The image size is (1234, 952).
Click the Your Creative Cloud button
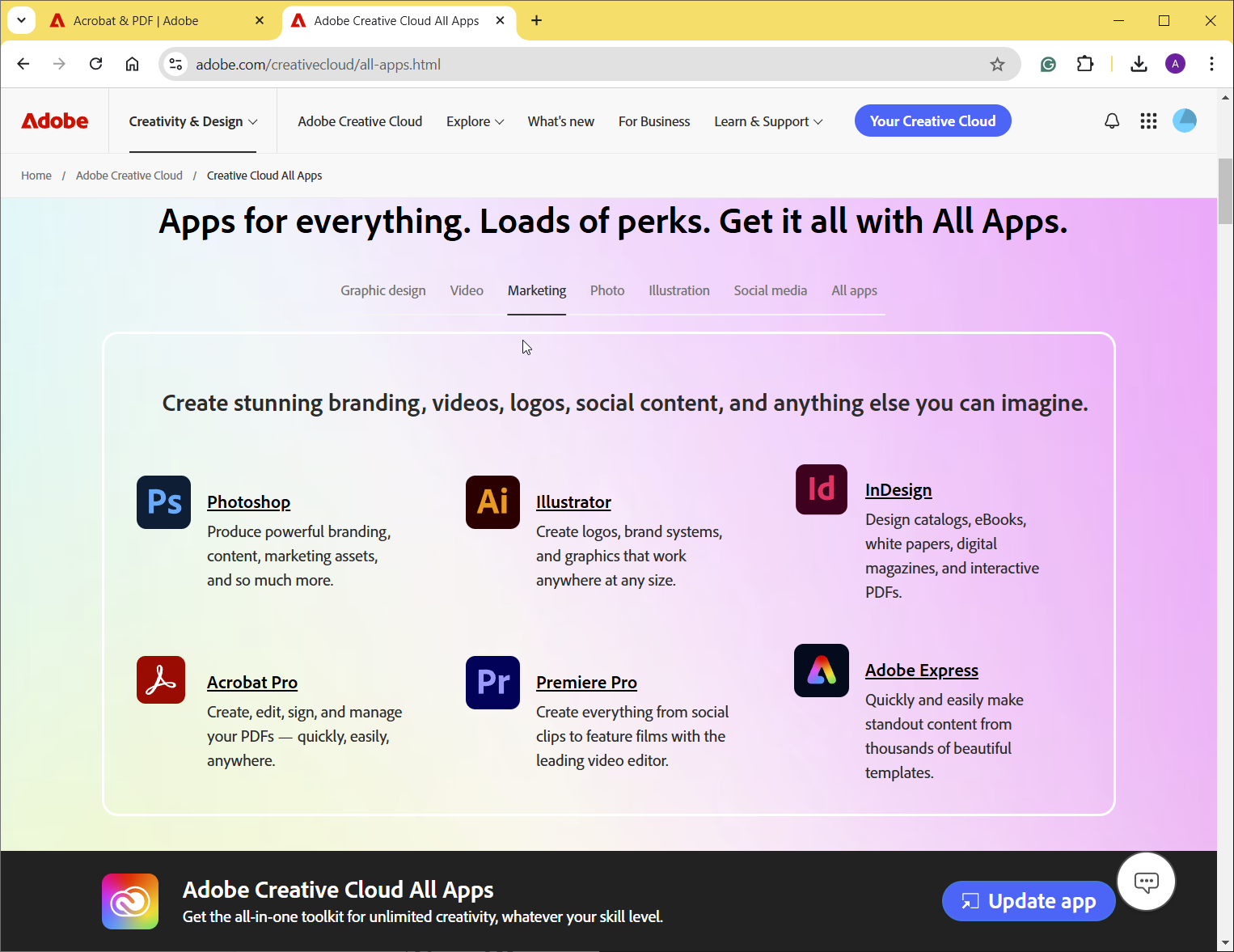[932, 121]
